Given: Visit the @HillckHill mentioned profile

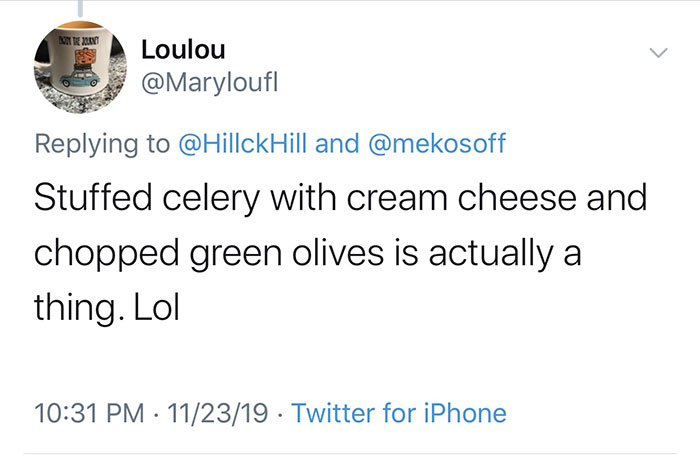Looking at the screenshot, I should 243,143.
